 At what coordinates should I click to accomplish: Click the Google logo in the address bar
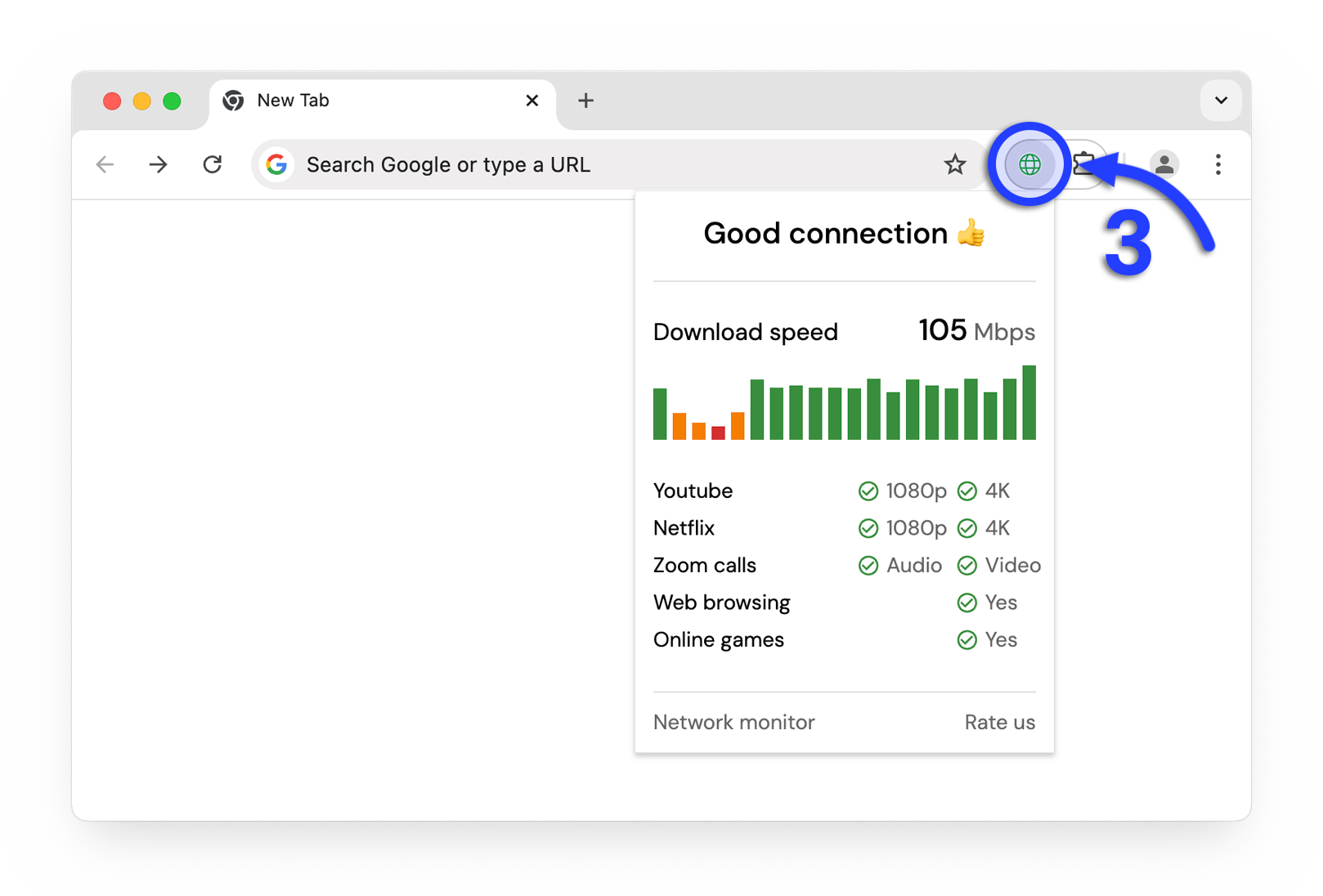pyautogui.click(x=276, y=164)
